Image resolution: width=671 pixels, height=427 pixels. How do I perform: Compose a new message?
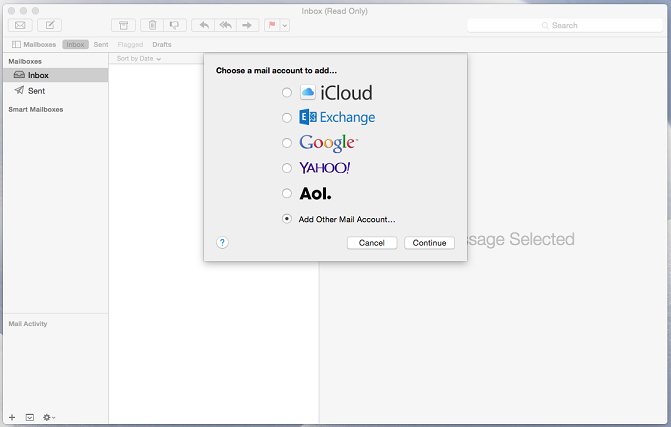(x=49, y=25)
